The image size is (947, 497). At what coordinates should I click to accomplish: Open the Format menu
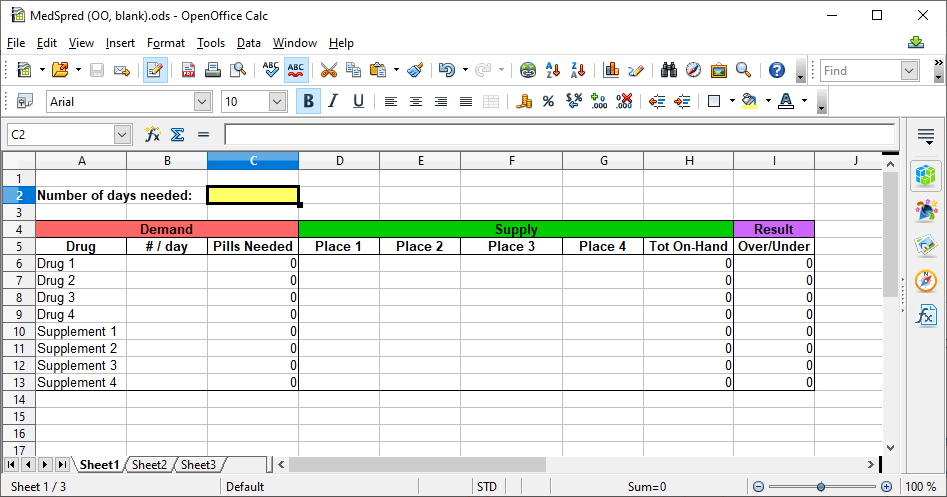[165, 43]
